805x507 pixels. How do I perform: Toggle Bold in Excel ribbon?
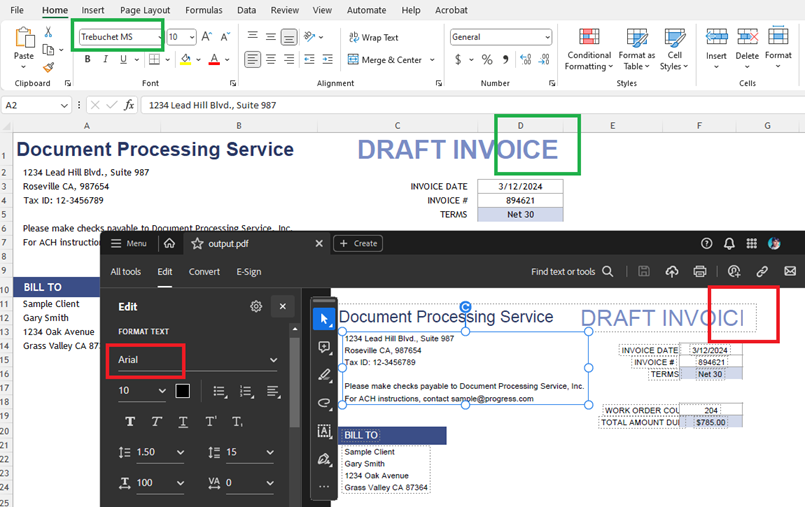click(x=88, y=60)
